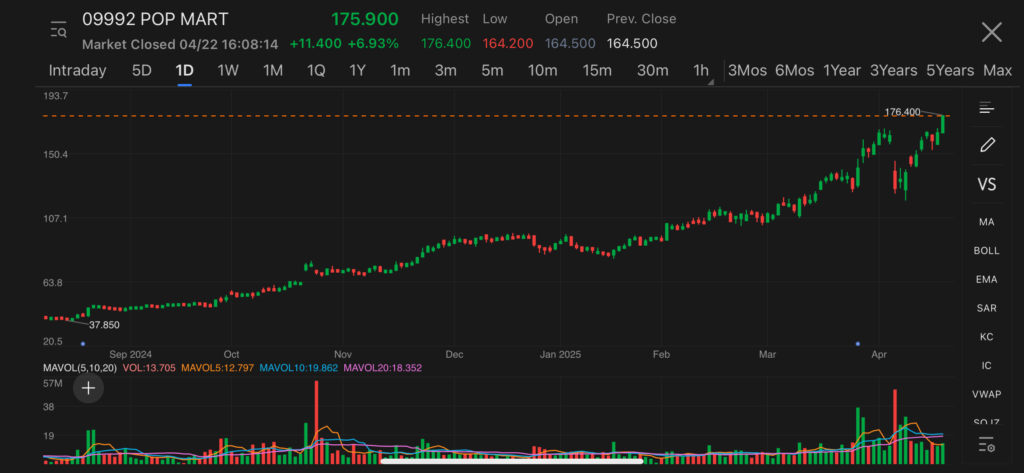Click the MAVOL20:18.352 value
The height and width of the screenshot is (473, 1024).
click(x=383, y=368)
